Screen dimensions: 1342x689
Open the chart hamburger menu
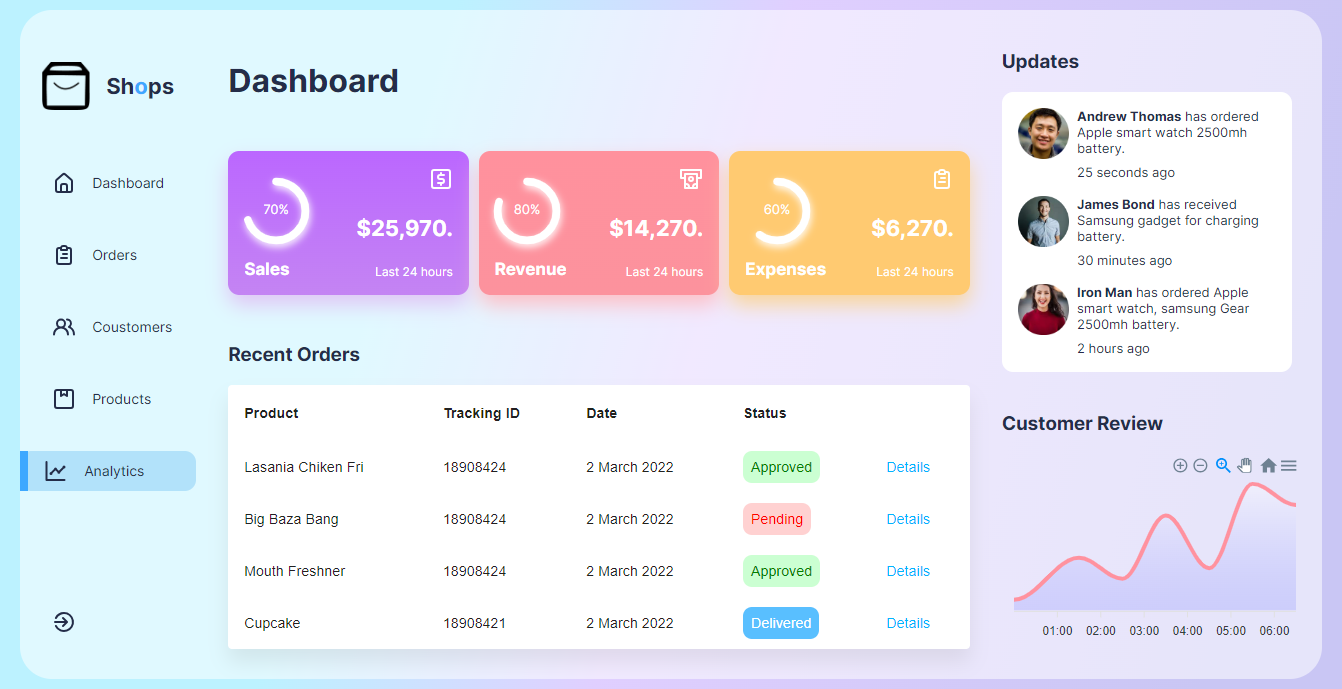[x=1289, y=465]
